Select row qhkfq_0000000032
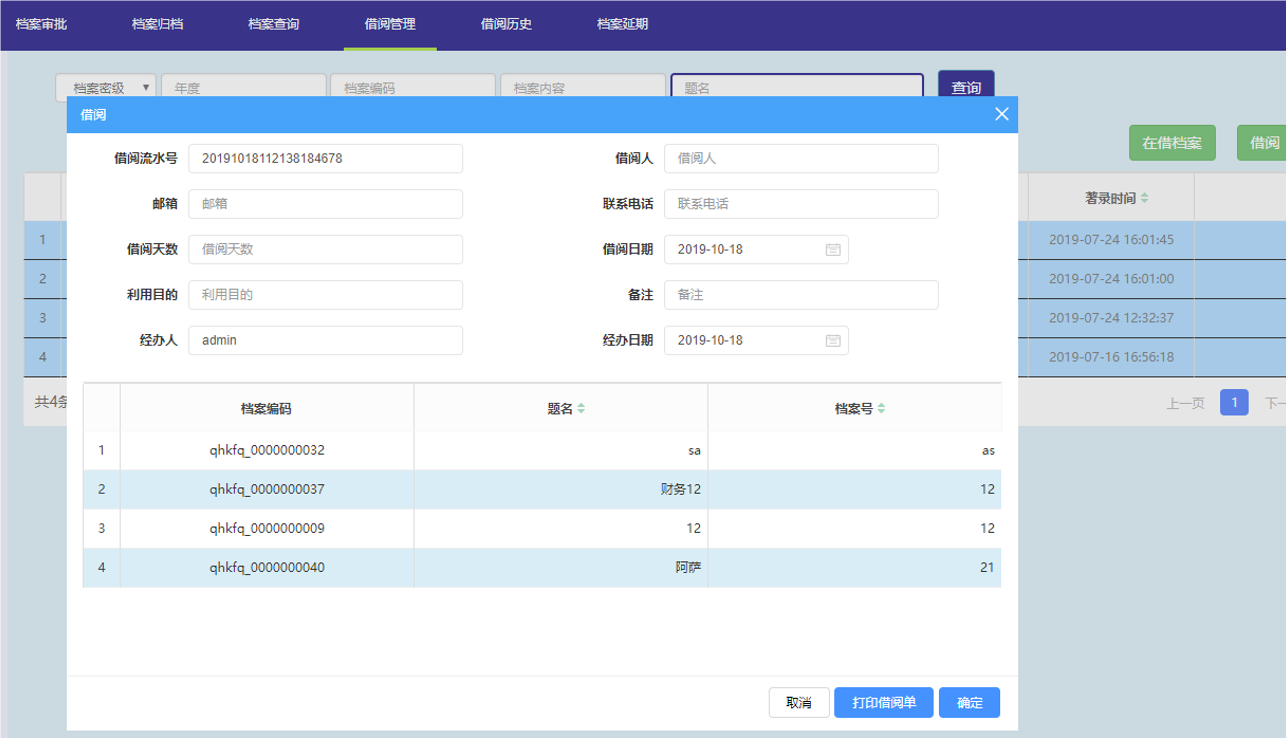The image size is (1286, 738). [x=542, y=451]
